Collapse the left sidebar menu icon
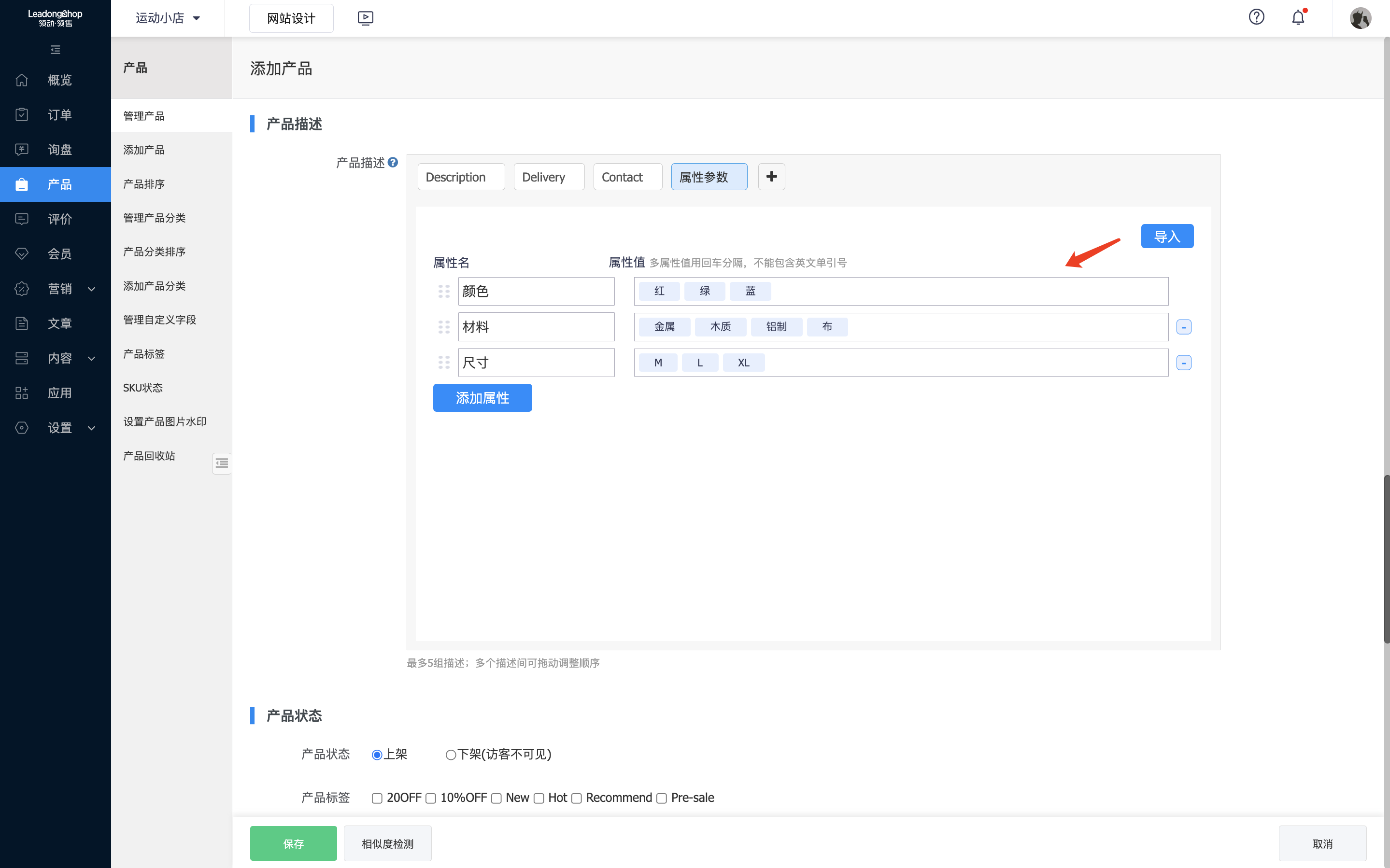The width and height of the screenshot is (1390, 868). pyautogui.click(x=55, y=50)
